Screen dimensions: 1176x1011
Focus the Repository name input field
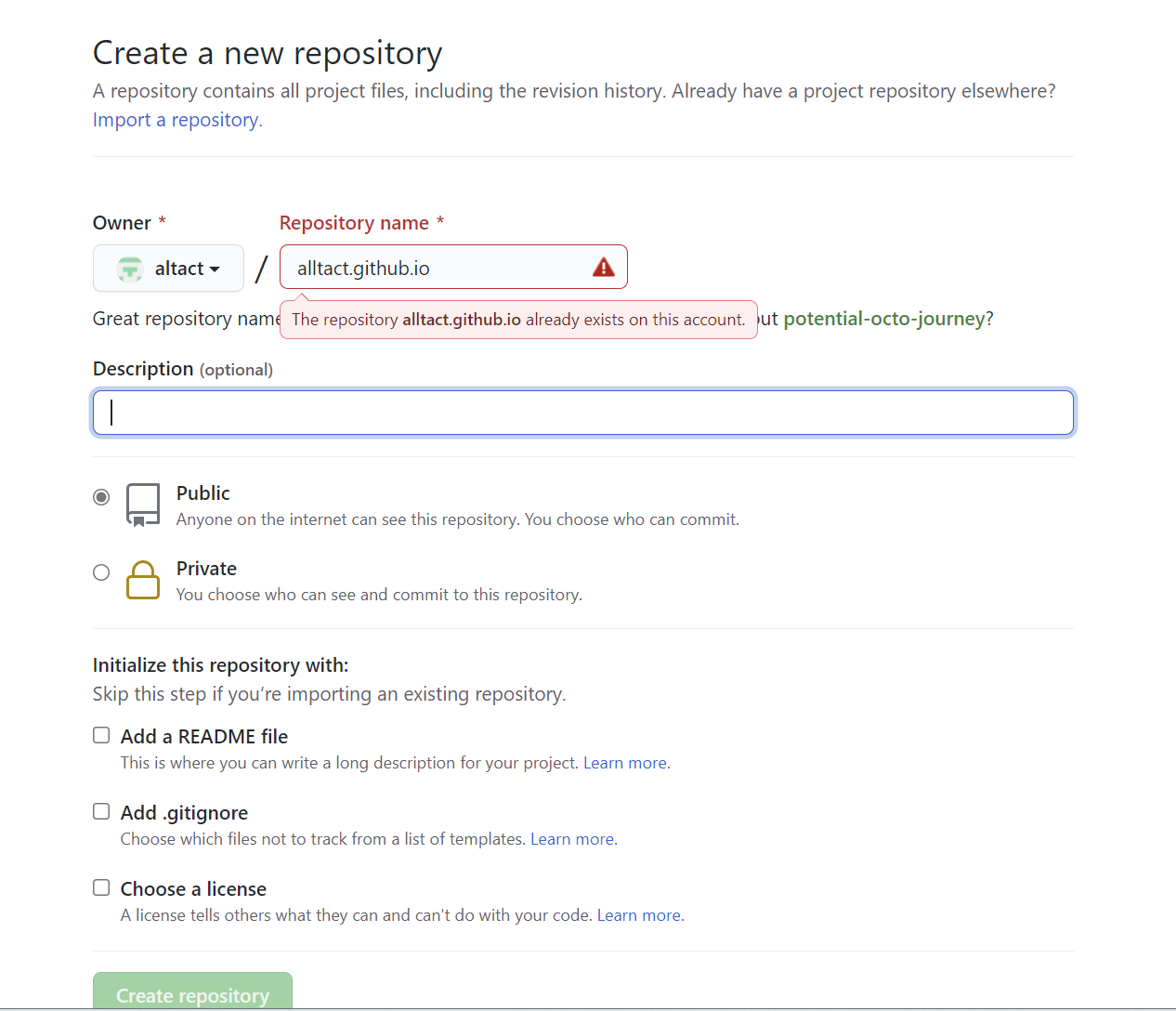point(453,268)
